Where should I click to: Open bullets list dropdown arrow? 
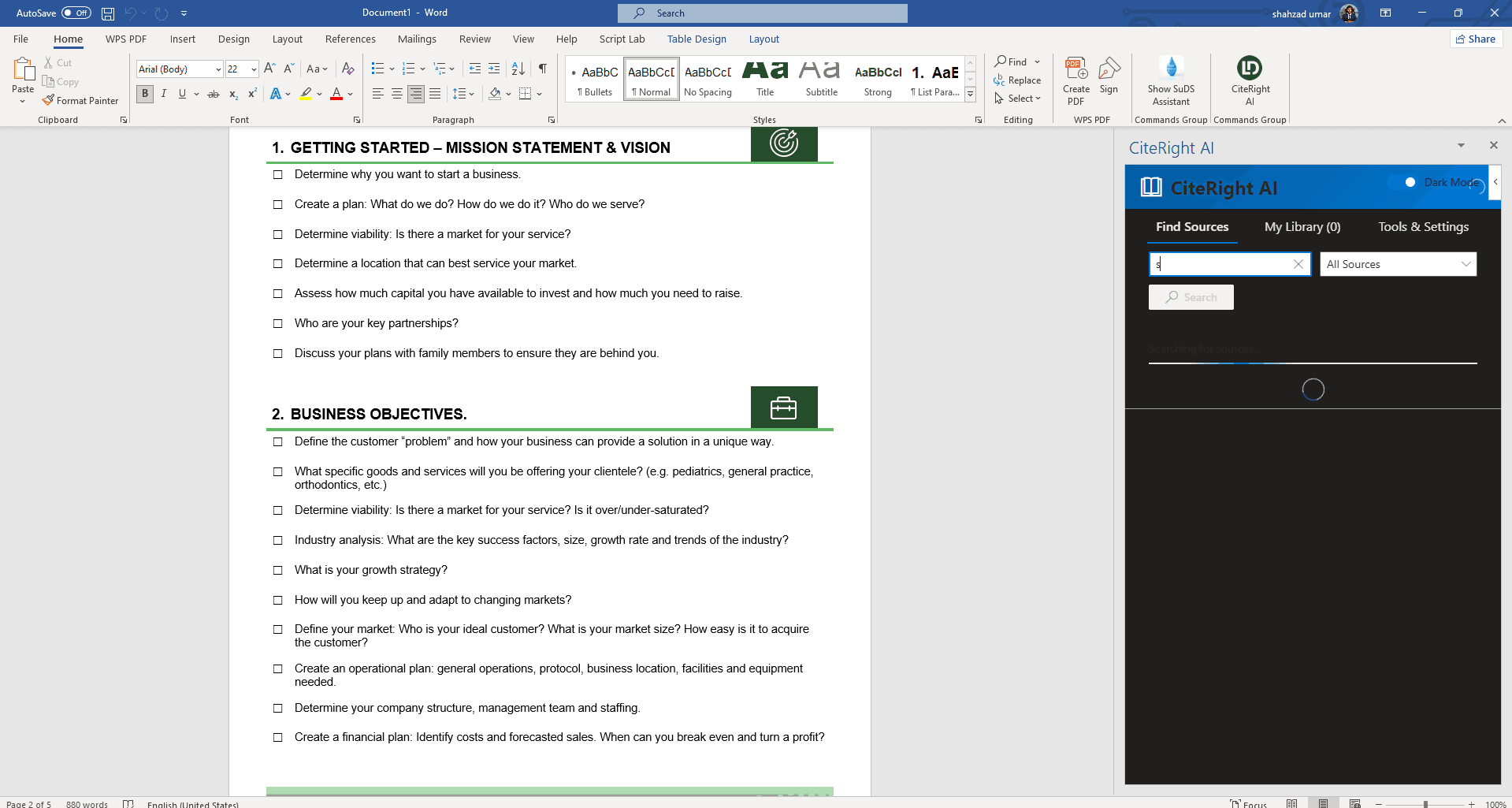click(392, 69)
